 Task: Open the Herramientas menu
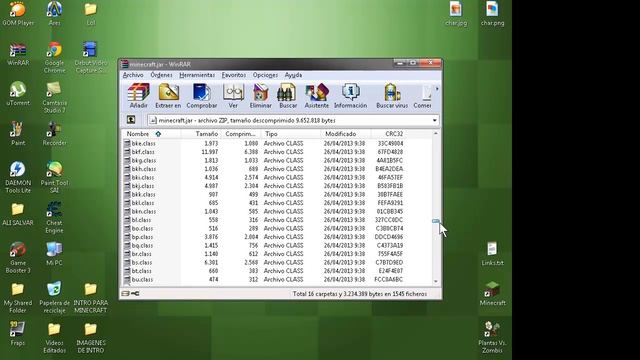pos(197,75)
